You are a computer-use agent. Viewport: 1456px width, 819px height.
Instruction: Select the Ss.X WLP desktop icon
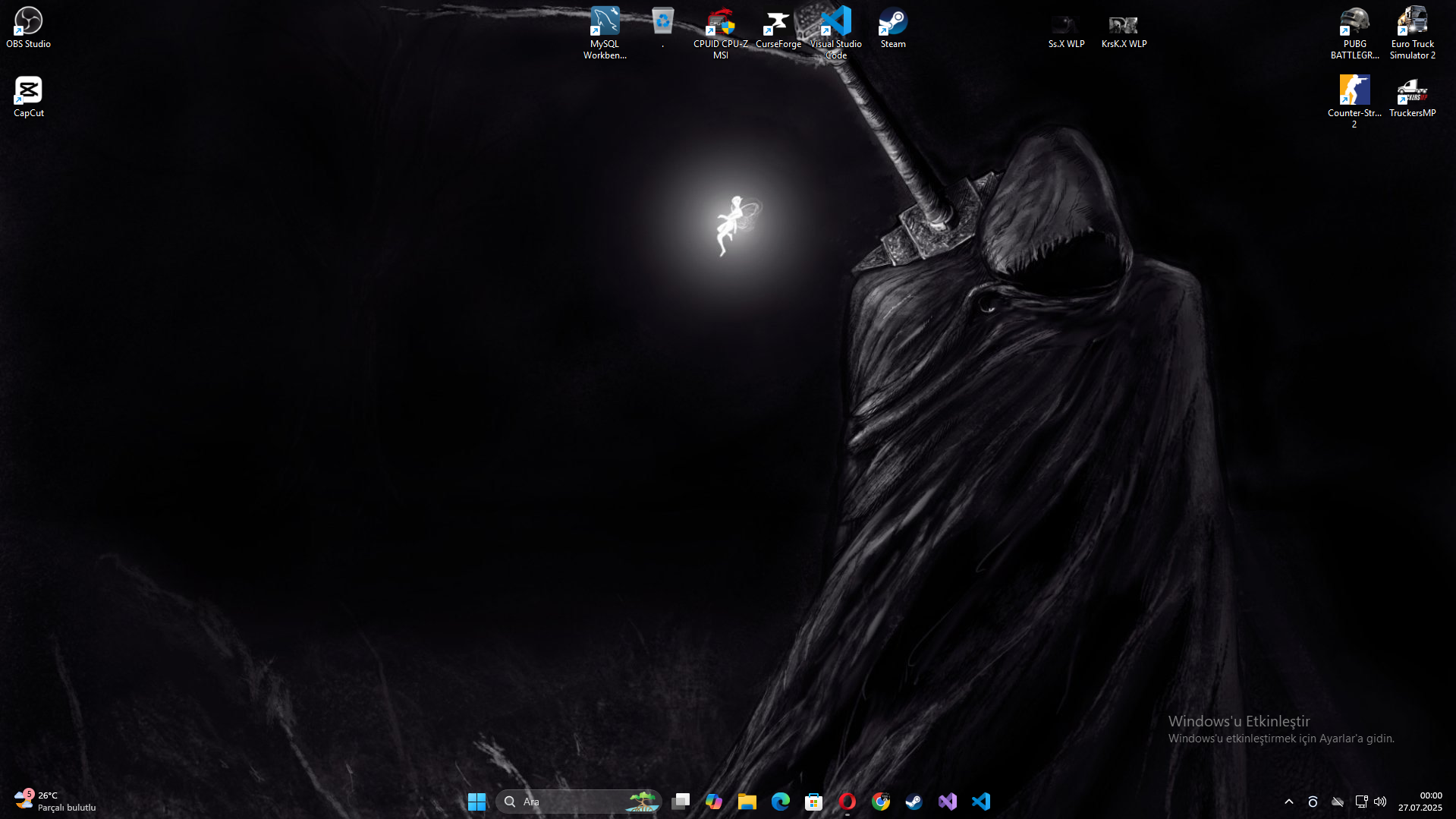point(1066,33)
